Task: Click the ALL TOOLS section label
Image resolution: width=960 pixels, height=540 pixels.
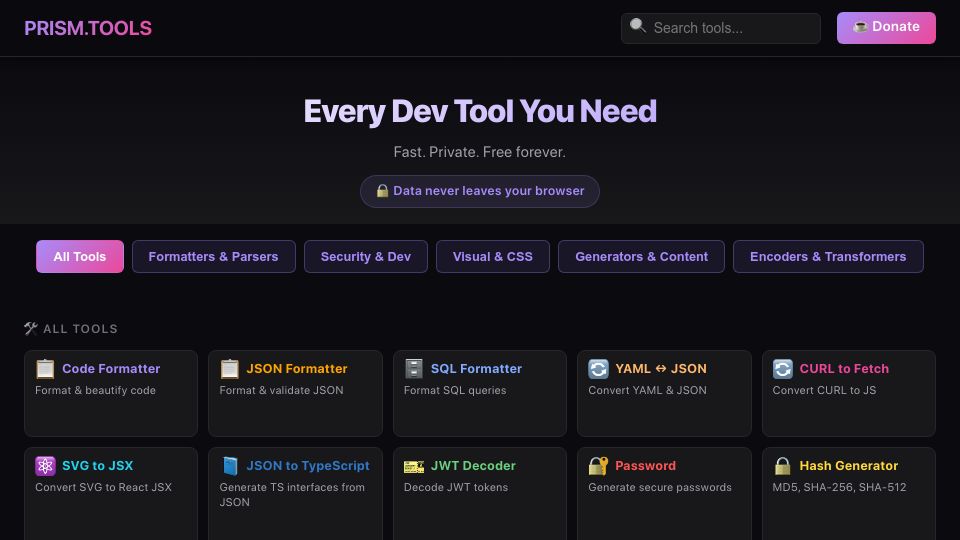Action: [x=80, y=329]
